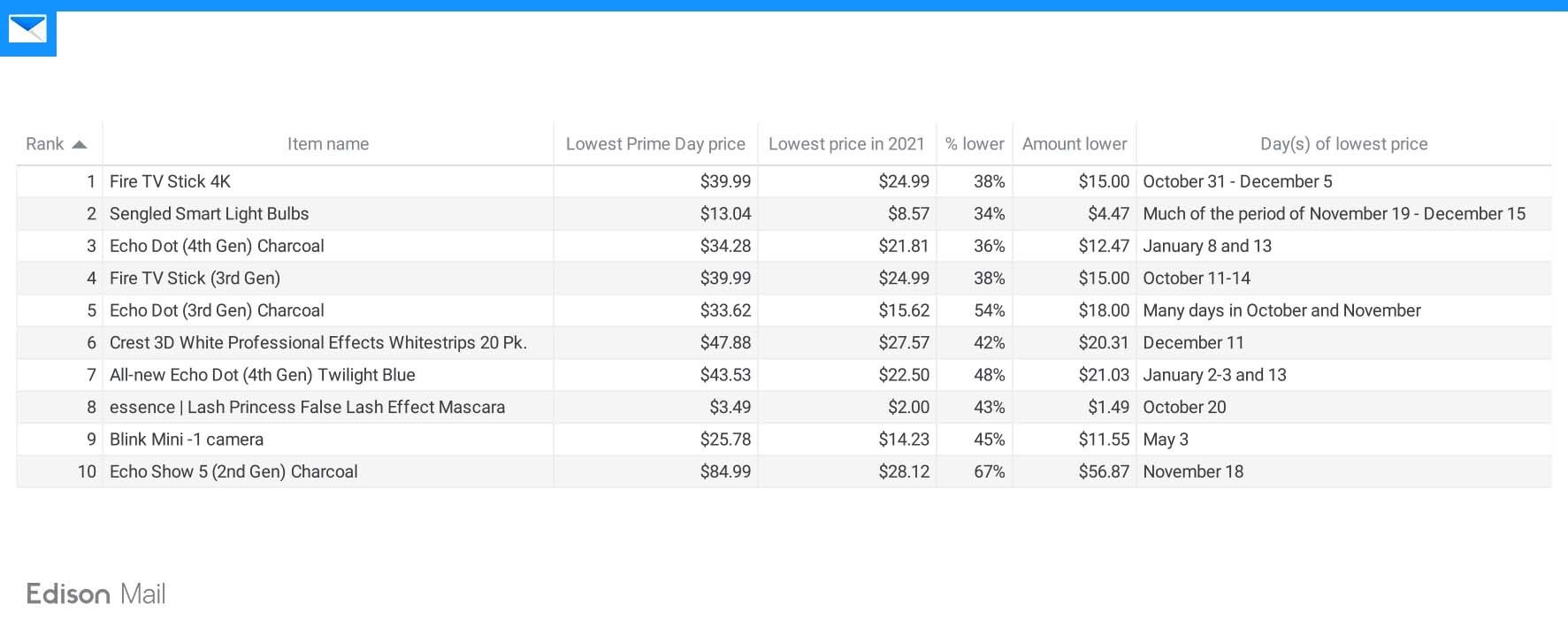Click Prime Day price $3.49
Image resolution: width=1568 pixels, height=635 pixels.
(x=730, y=408)
